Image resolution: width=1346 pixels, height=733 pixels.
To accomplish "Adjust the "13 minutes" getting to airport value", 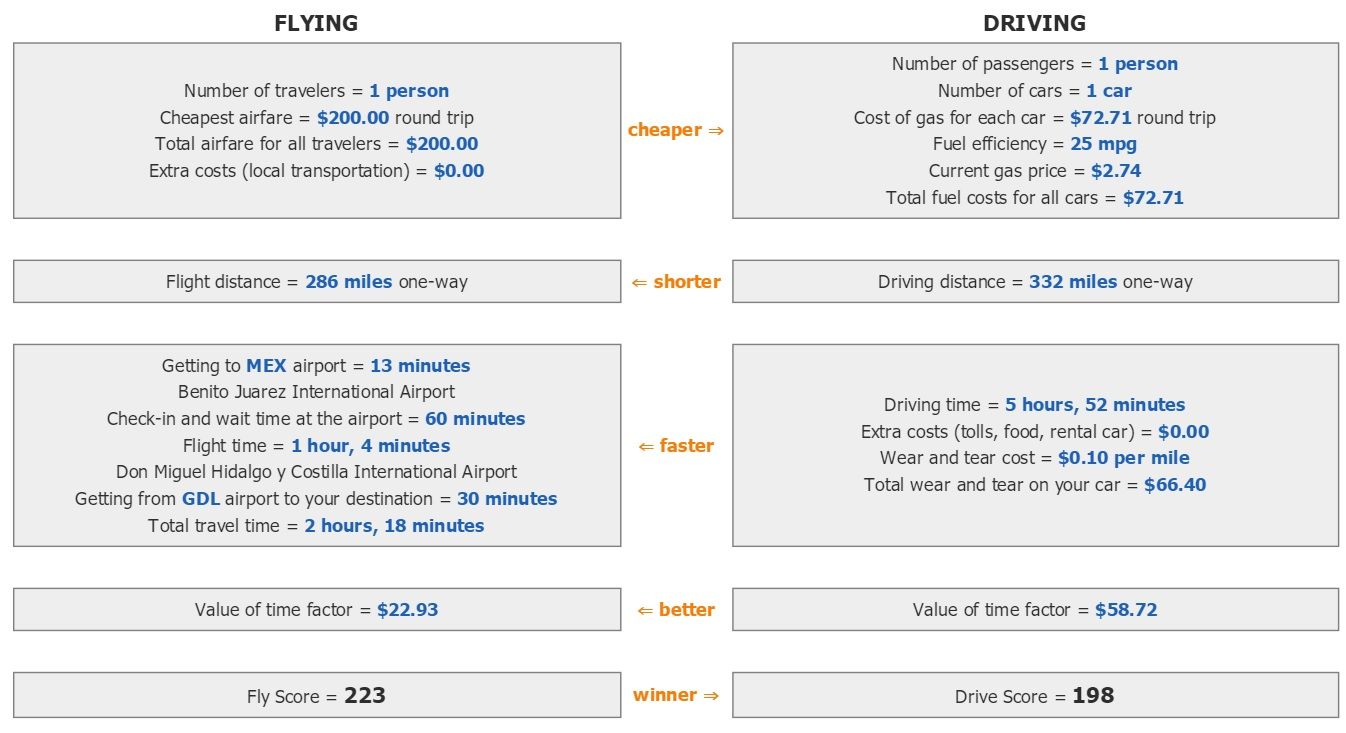I will (420, 366).
